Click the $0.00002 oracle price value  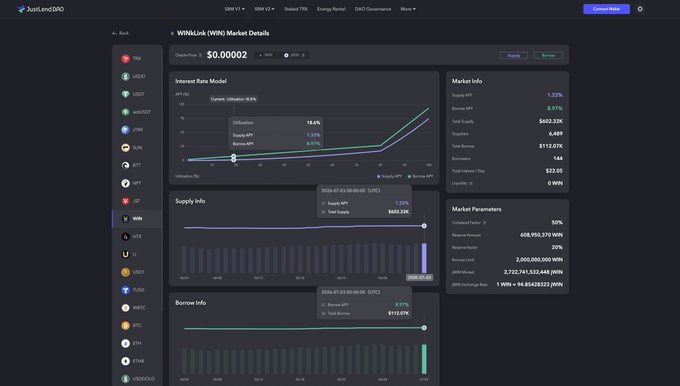tap(227, 55)
